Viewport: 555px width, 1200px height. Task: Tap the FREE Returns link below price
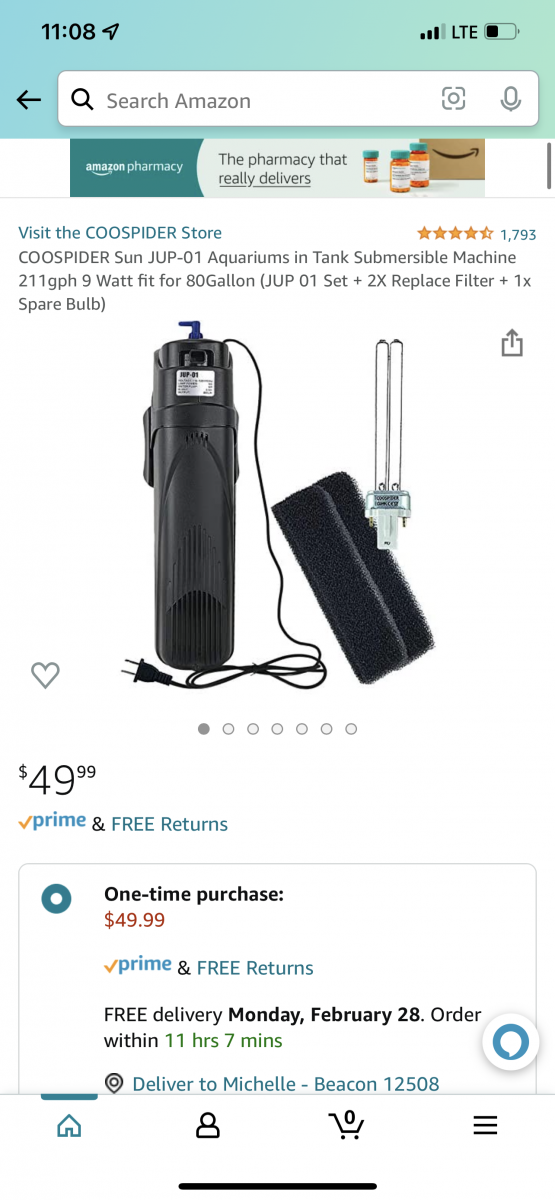pos(170,824)
